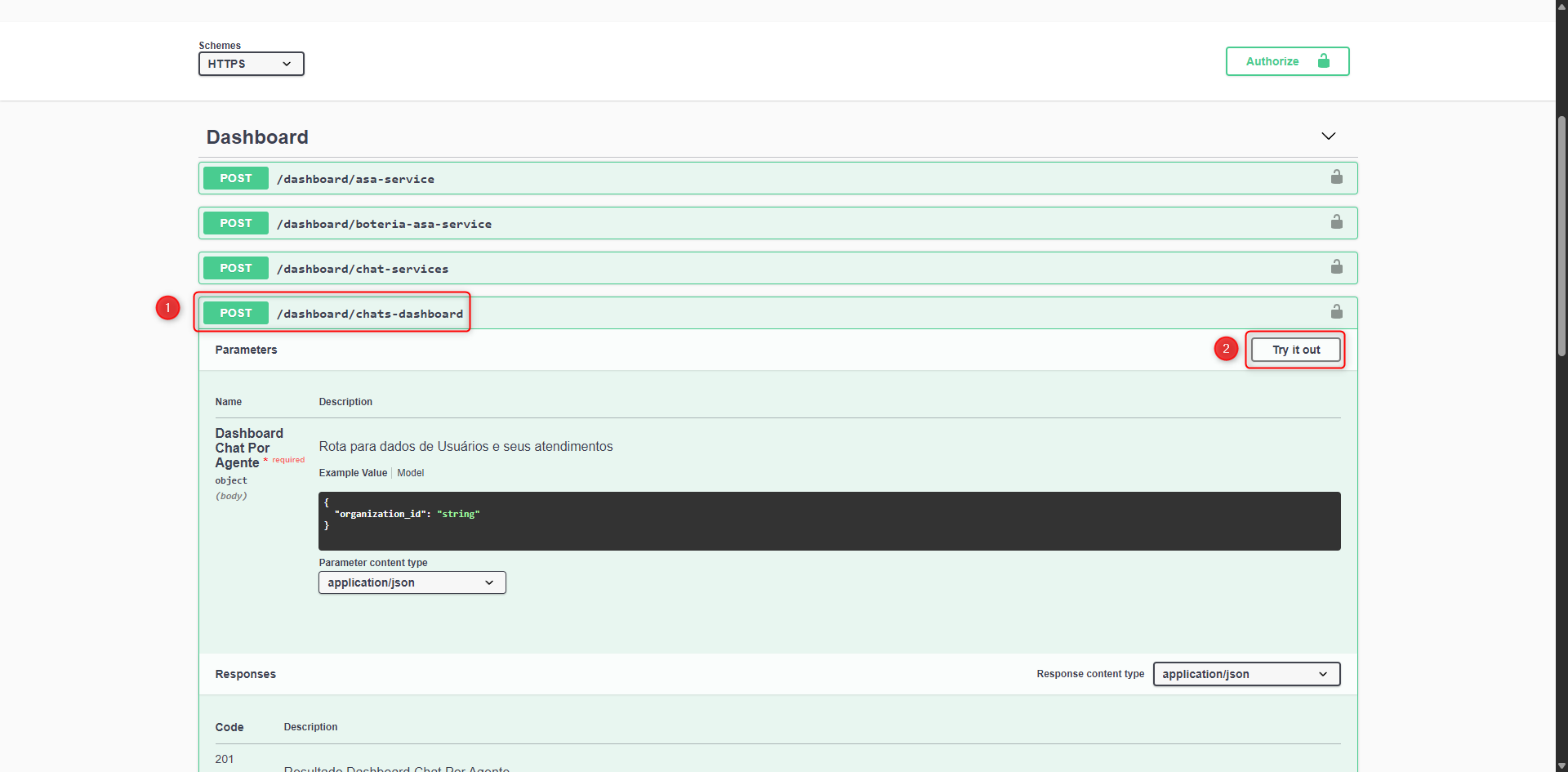The height and width of the screenshot is (772, 1568).
Task: Click the Authorize button
Action: pyautogui.click(x=1272, y=60)
